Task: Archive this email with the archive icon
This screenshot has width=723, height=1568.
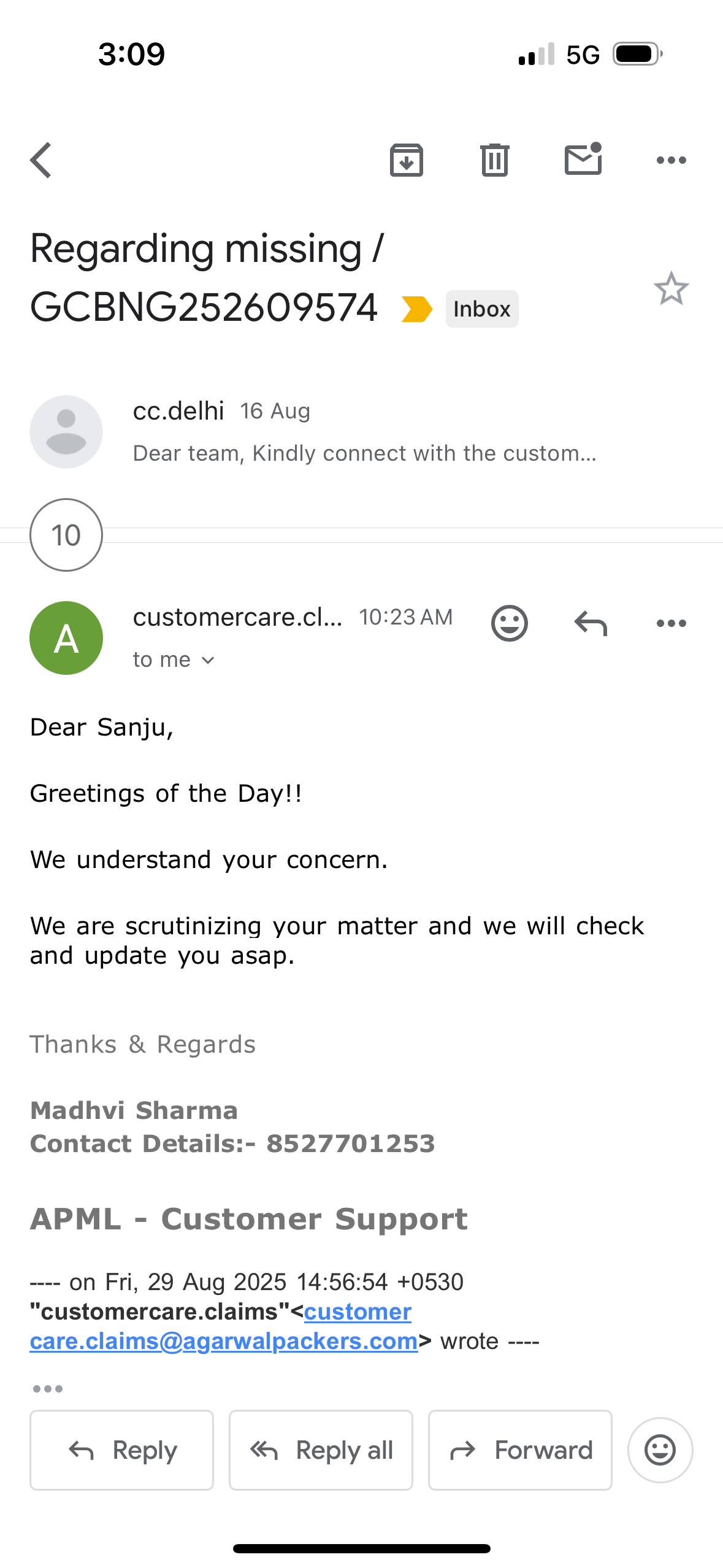Action: tap(407, 160)
